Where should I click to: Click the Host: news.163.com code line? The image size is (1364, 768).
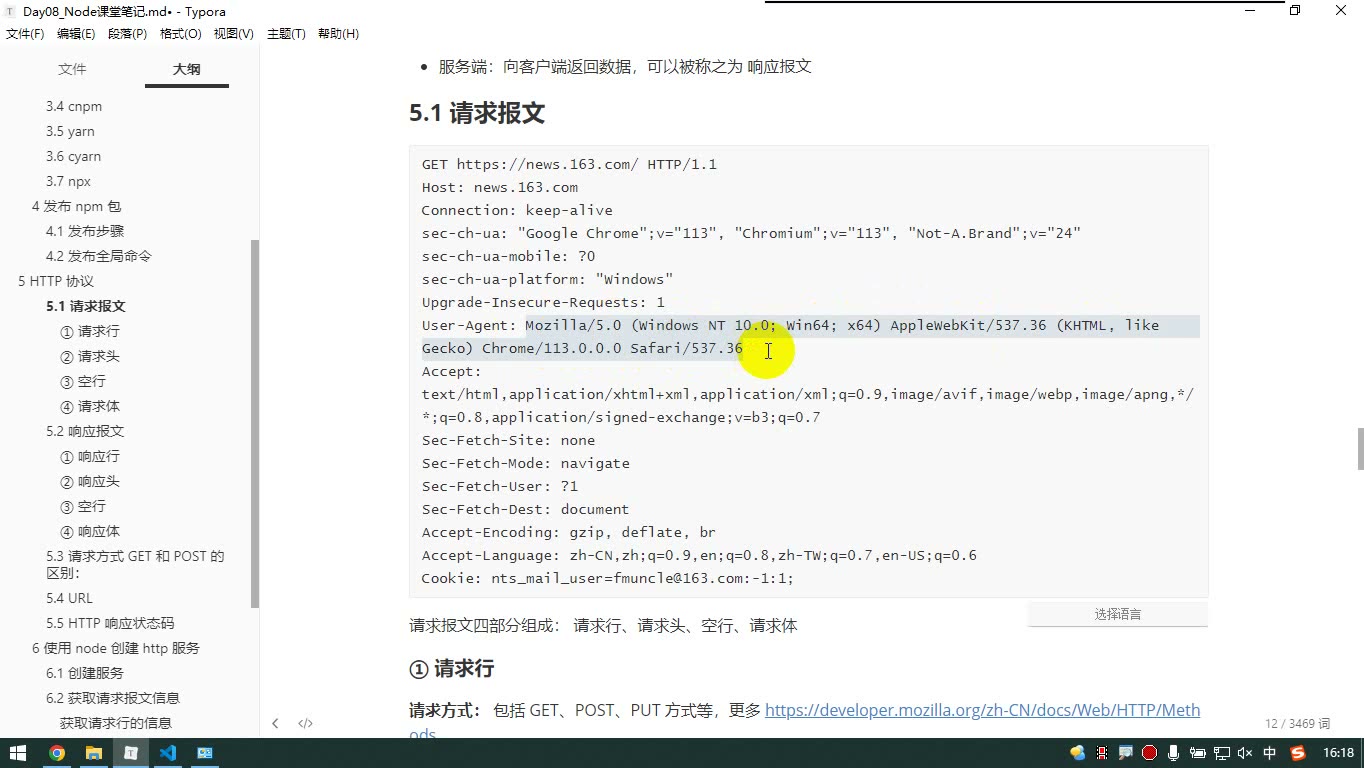pyautogui.click(x=500, y=187)
